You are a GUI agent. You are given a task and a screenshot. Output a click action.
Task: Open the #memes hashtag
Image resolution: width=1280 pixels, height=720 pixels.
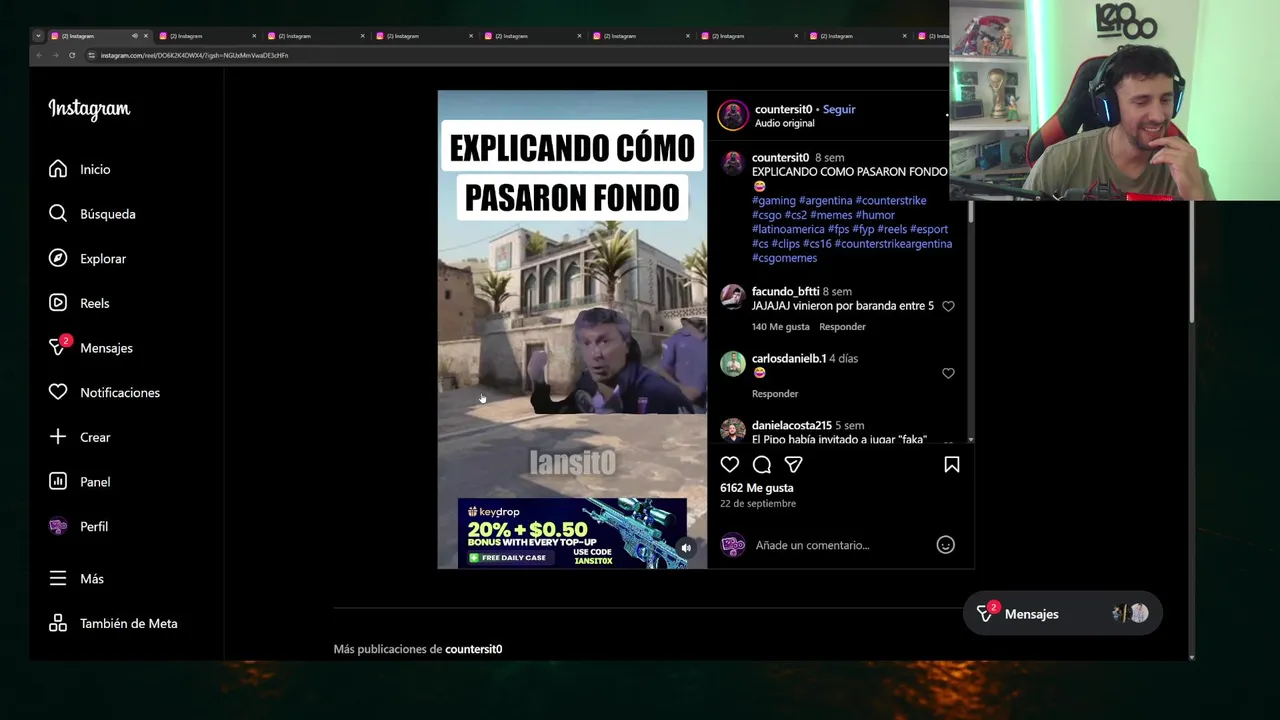[x=831, y=215]
